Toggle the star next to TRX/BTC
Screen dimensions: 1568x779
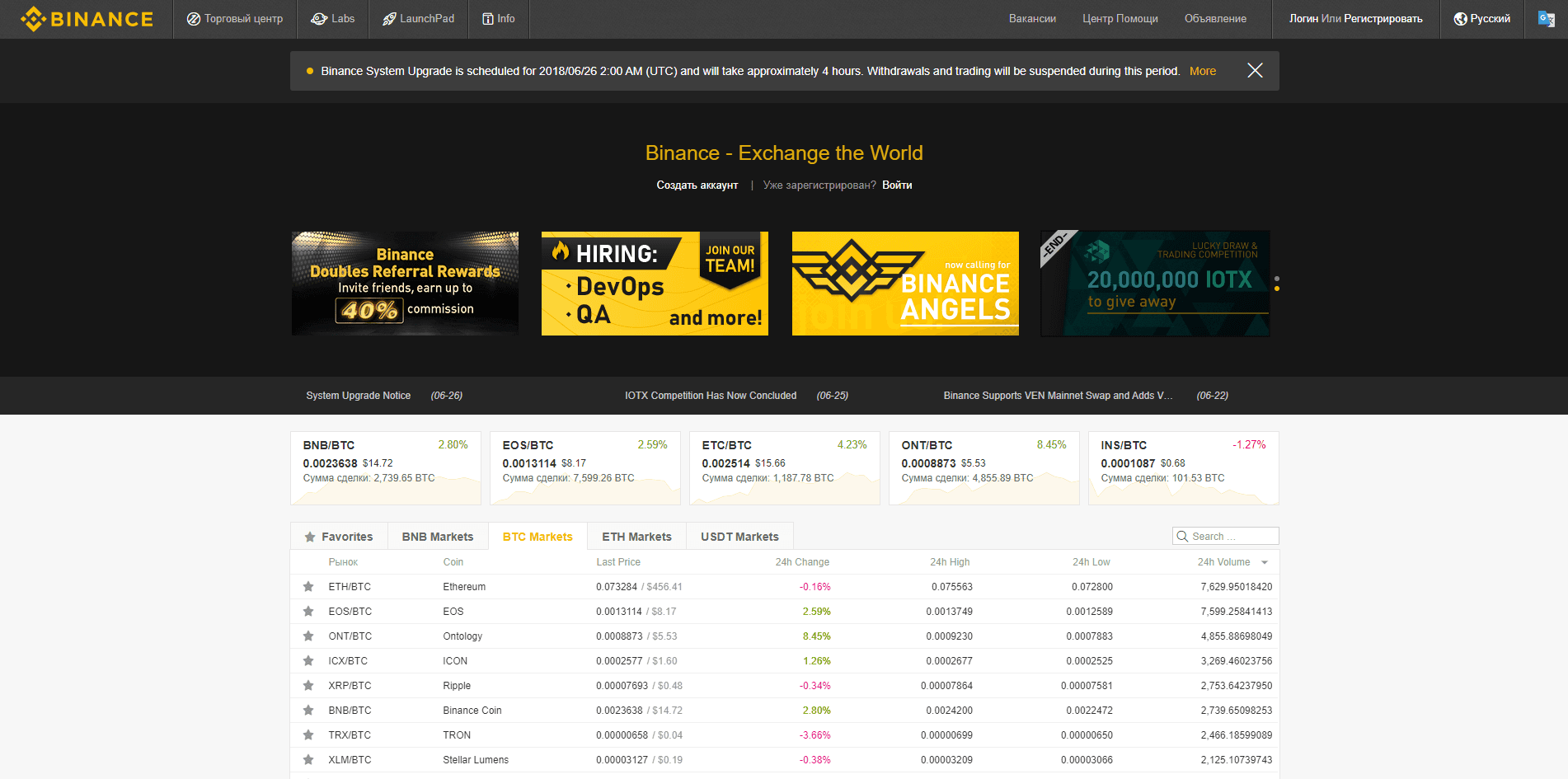[x=308, y=734]
